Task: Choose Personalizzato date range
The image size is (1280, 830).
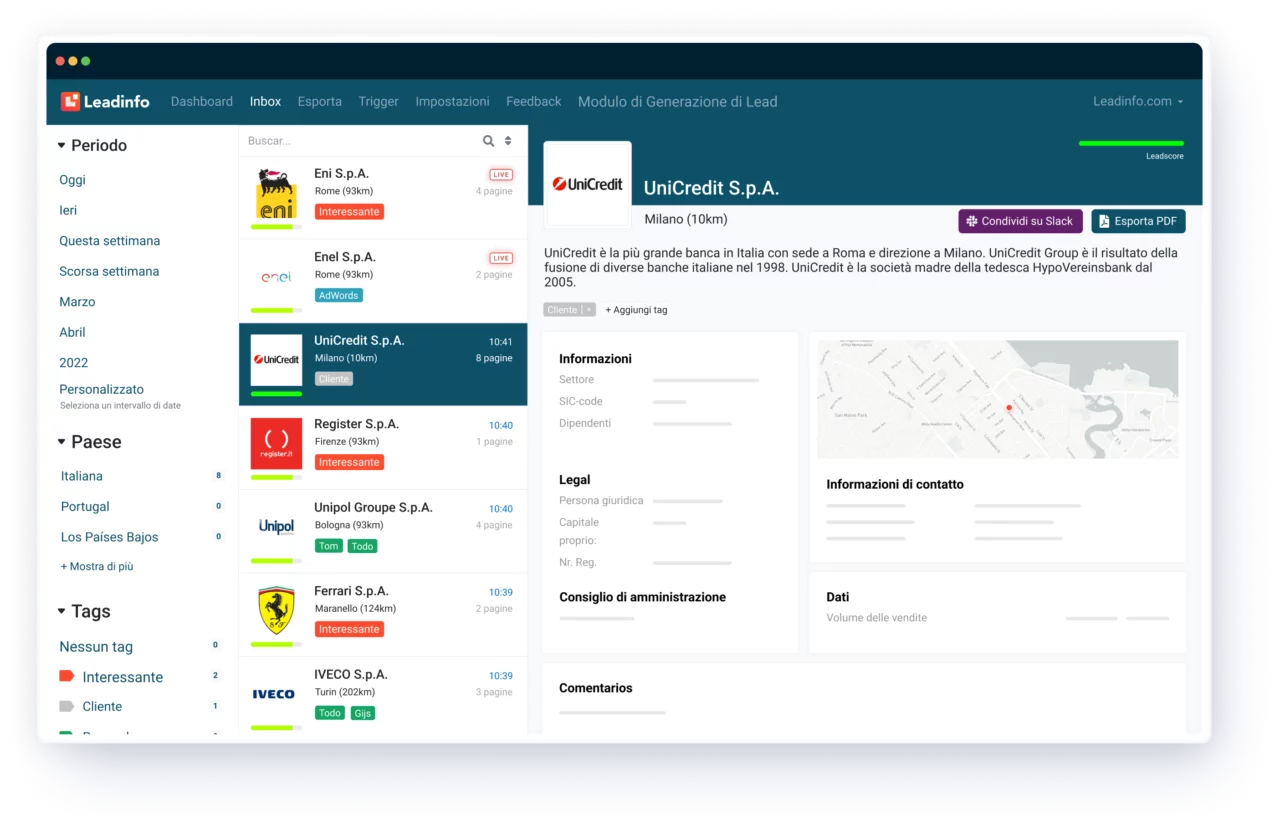Action: tap(101, 389)
